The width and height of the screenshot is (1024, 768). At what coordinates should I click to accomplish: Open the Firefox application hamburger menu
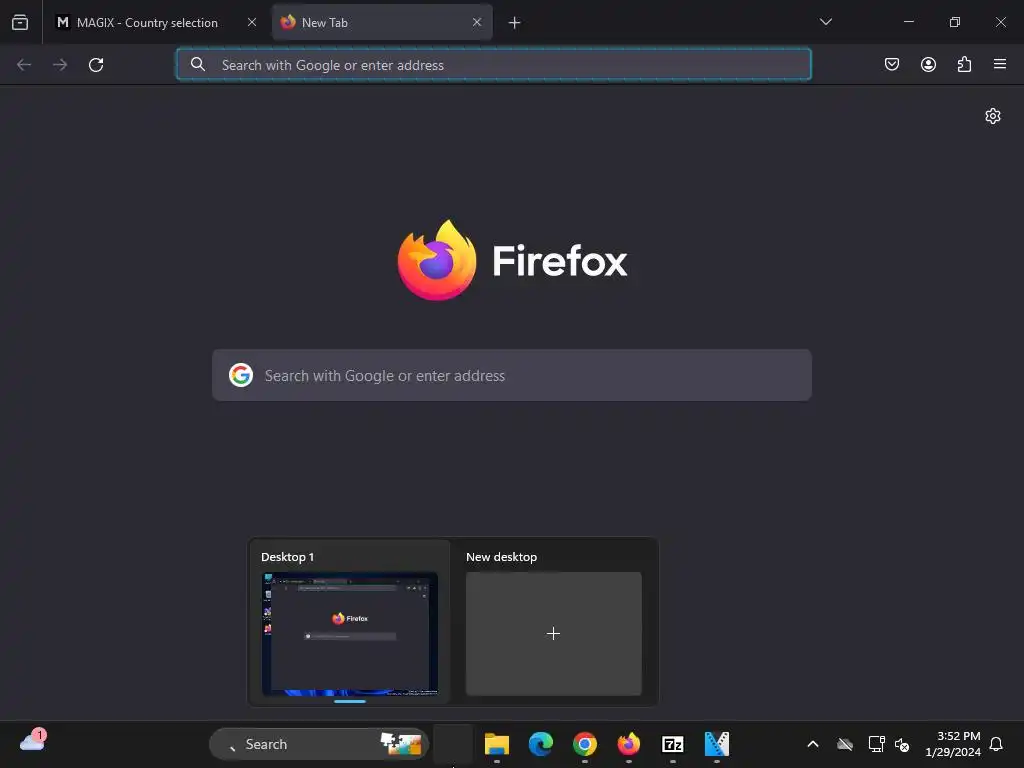(x=1000, y=64)
